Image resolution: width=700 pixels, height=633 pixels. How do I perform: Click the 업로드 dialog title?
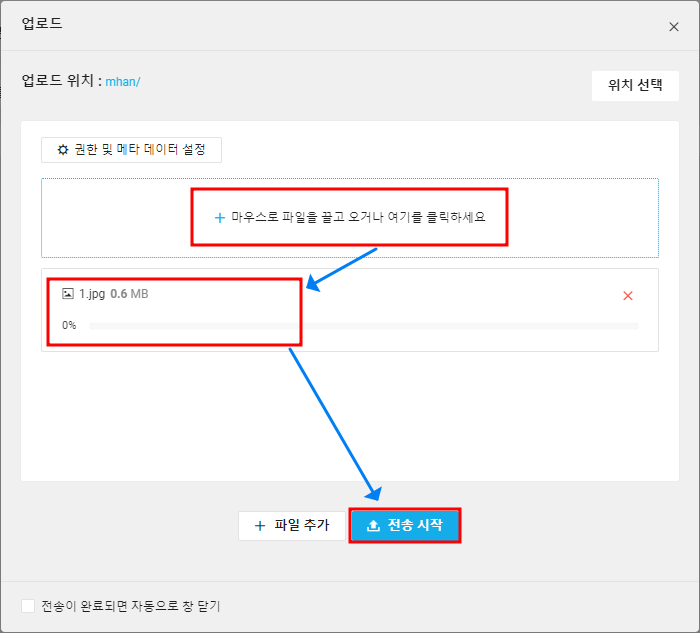click(42, 23)
